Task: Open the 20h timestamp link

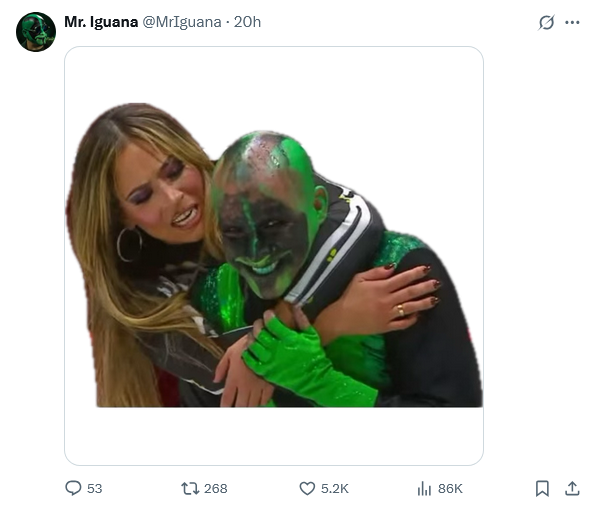Action: pos(247,22)
